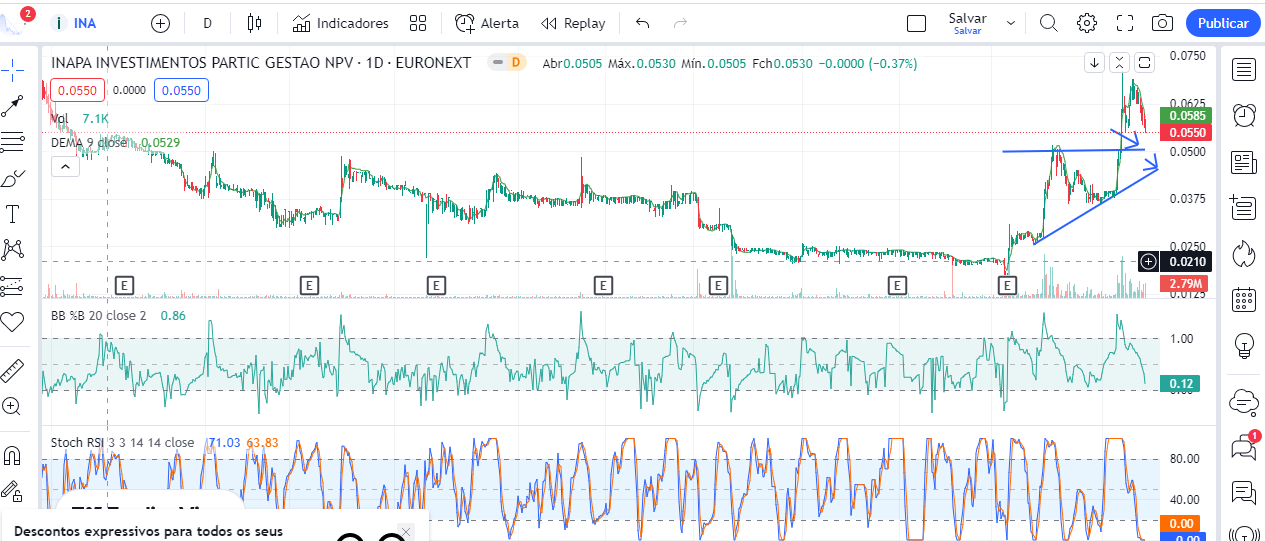Open the layout setup square icon
Viewport: 1265px width, 541px height.
tap(916, 23)
